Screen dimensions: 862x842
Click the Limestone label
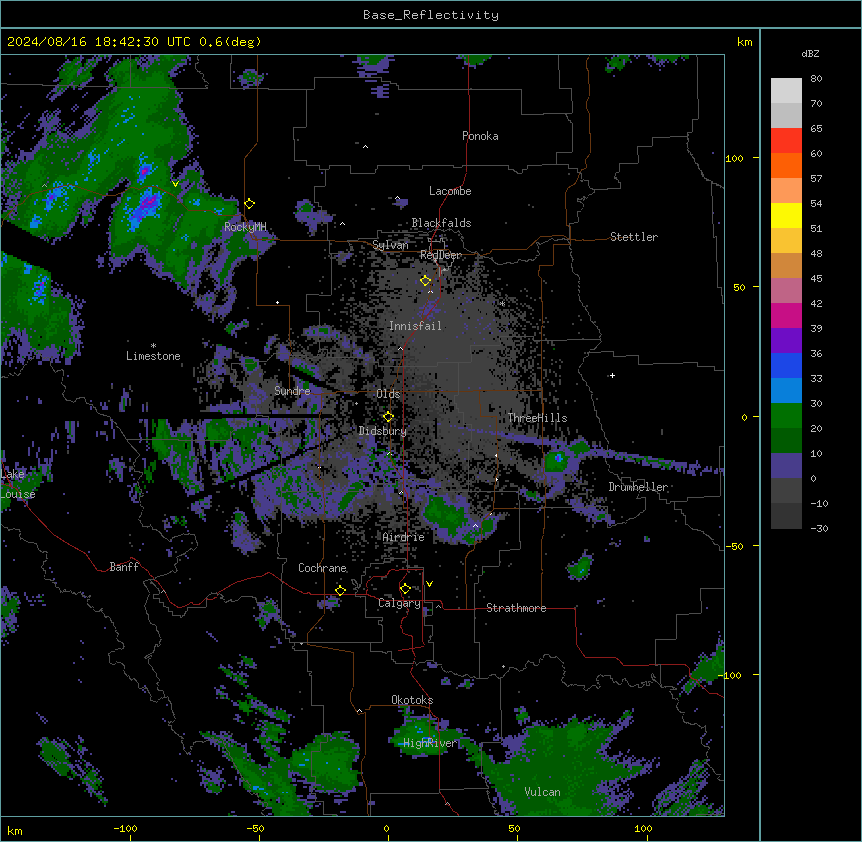pyautogui.click(x=153, y=356)
